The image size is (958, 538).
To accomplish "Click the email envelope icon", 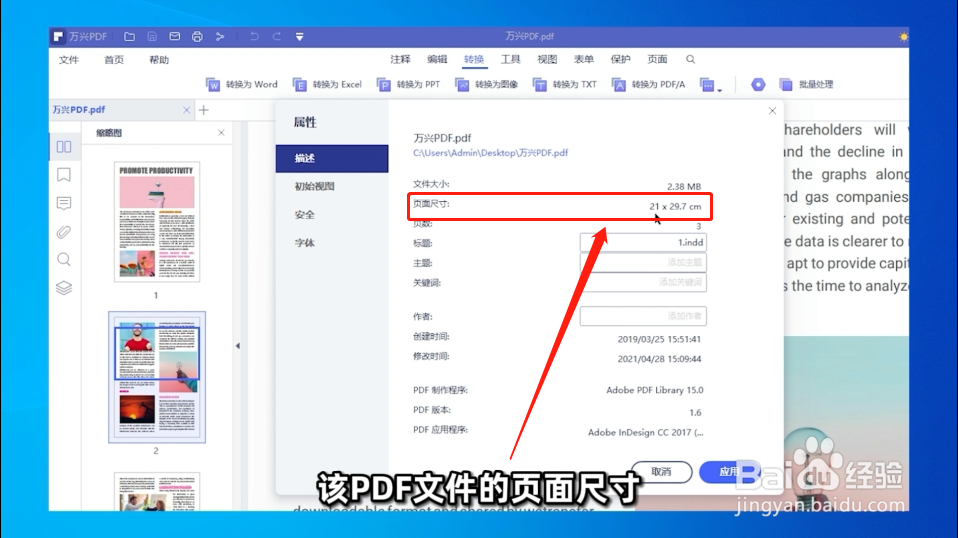I will coord(175,37).
